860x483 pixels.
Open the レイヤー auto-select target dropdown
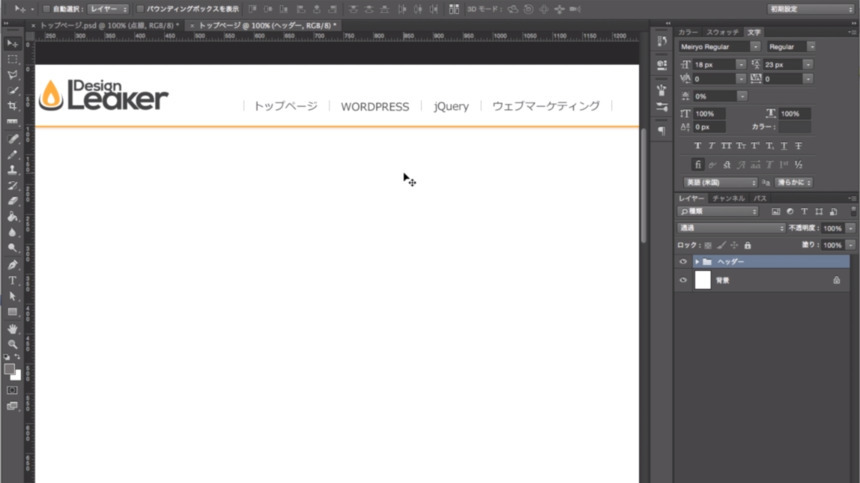click(108, 9)
